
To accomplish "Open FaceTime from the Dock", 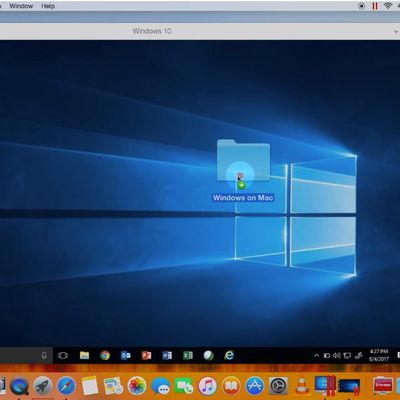I will click(x=184, y=387).
